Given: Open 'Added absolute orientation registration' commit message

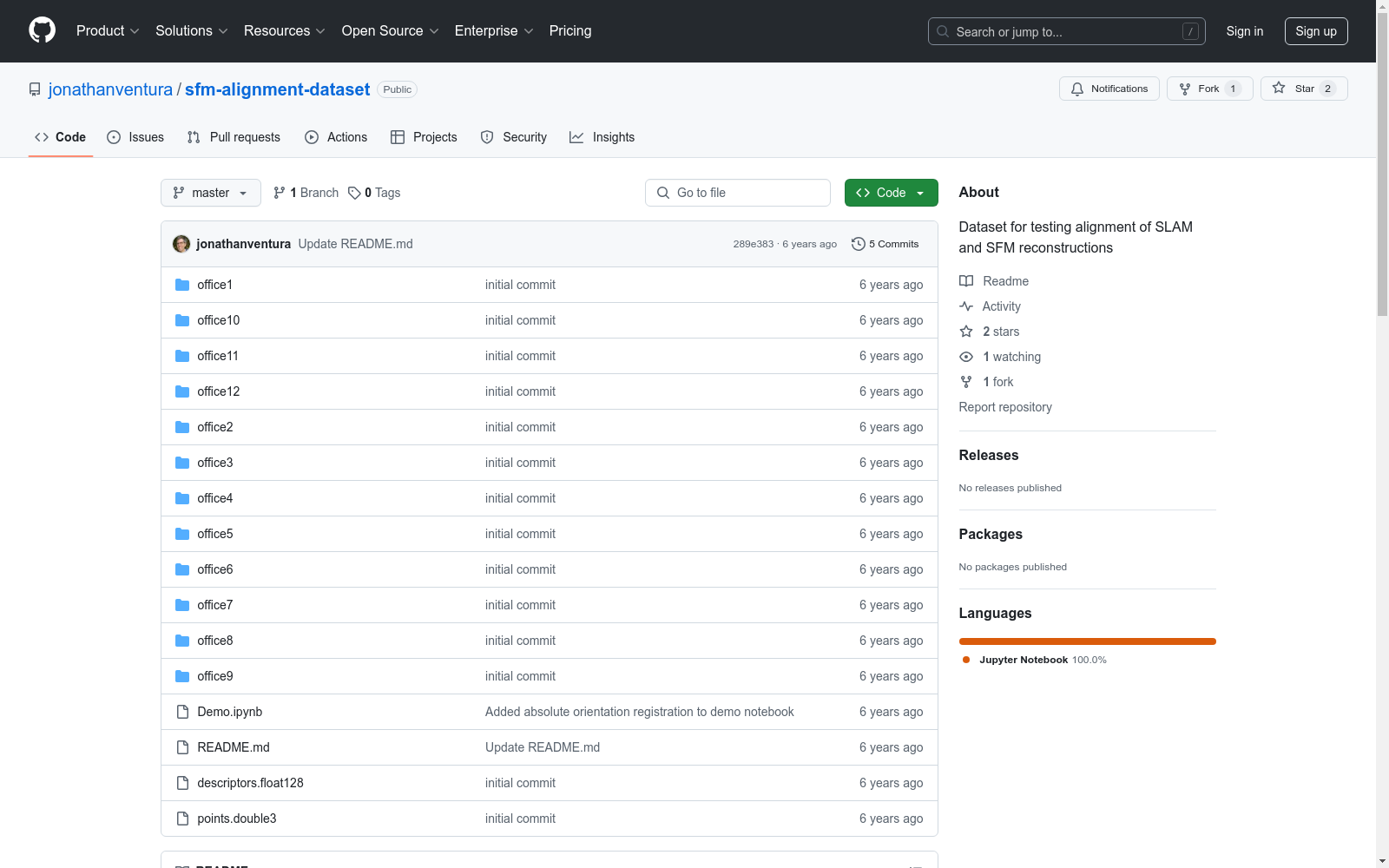Looking at the screenshot, I should coord(640,712).
